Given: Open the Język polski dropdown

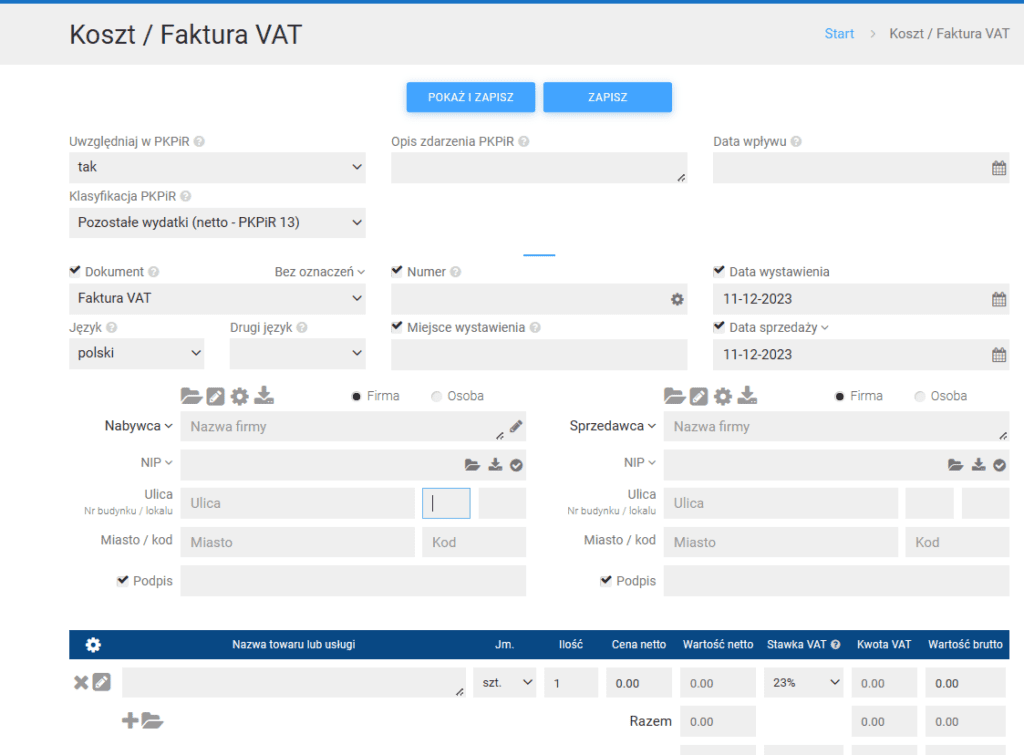Looking at the screenshot, I should tap(136, 353).
